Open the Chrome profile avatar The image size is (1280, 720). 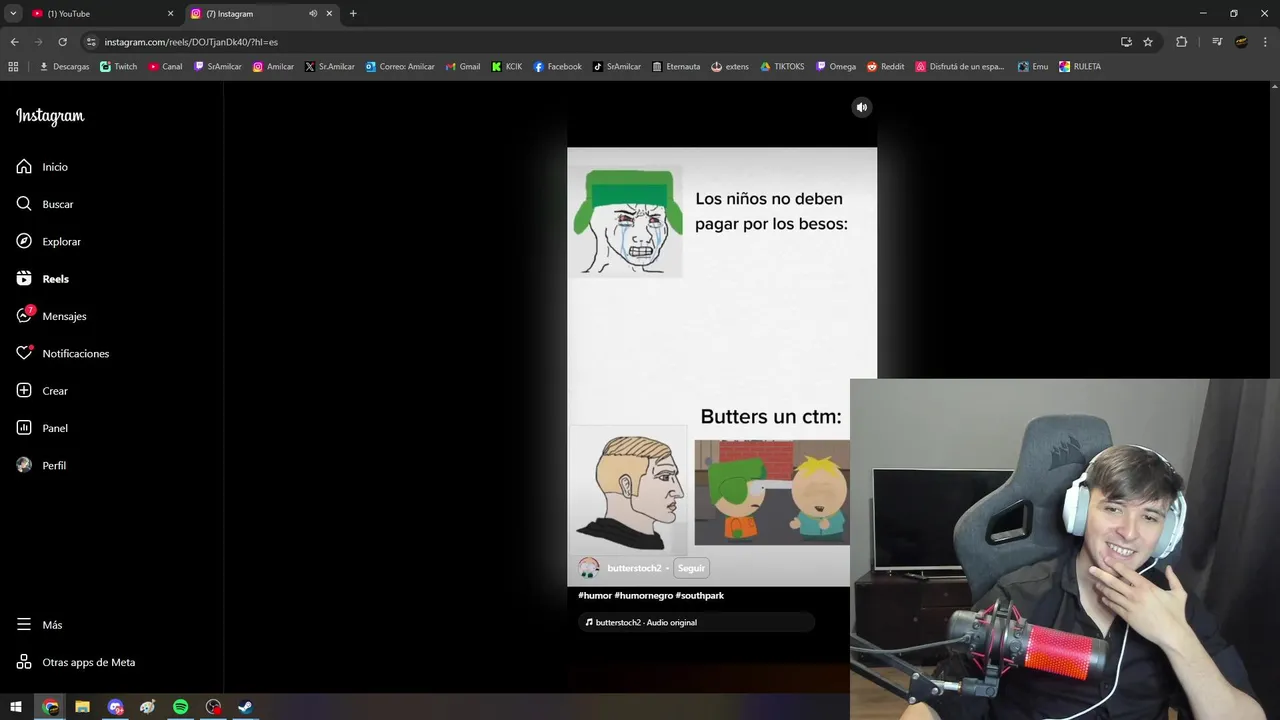click(1241, 42)
